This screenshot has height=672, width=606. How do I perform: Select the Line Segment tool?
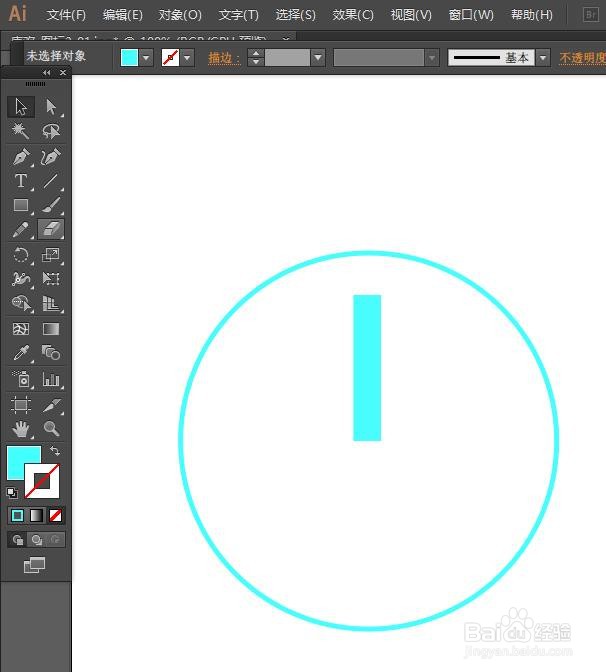click(51, 181)
